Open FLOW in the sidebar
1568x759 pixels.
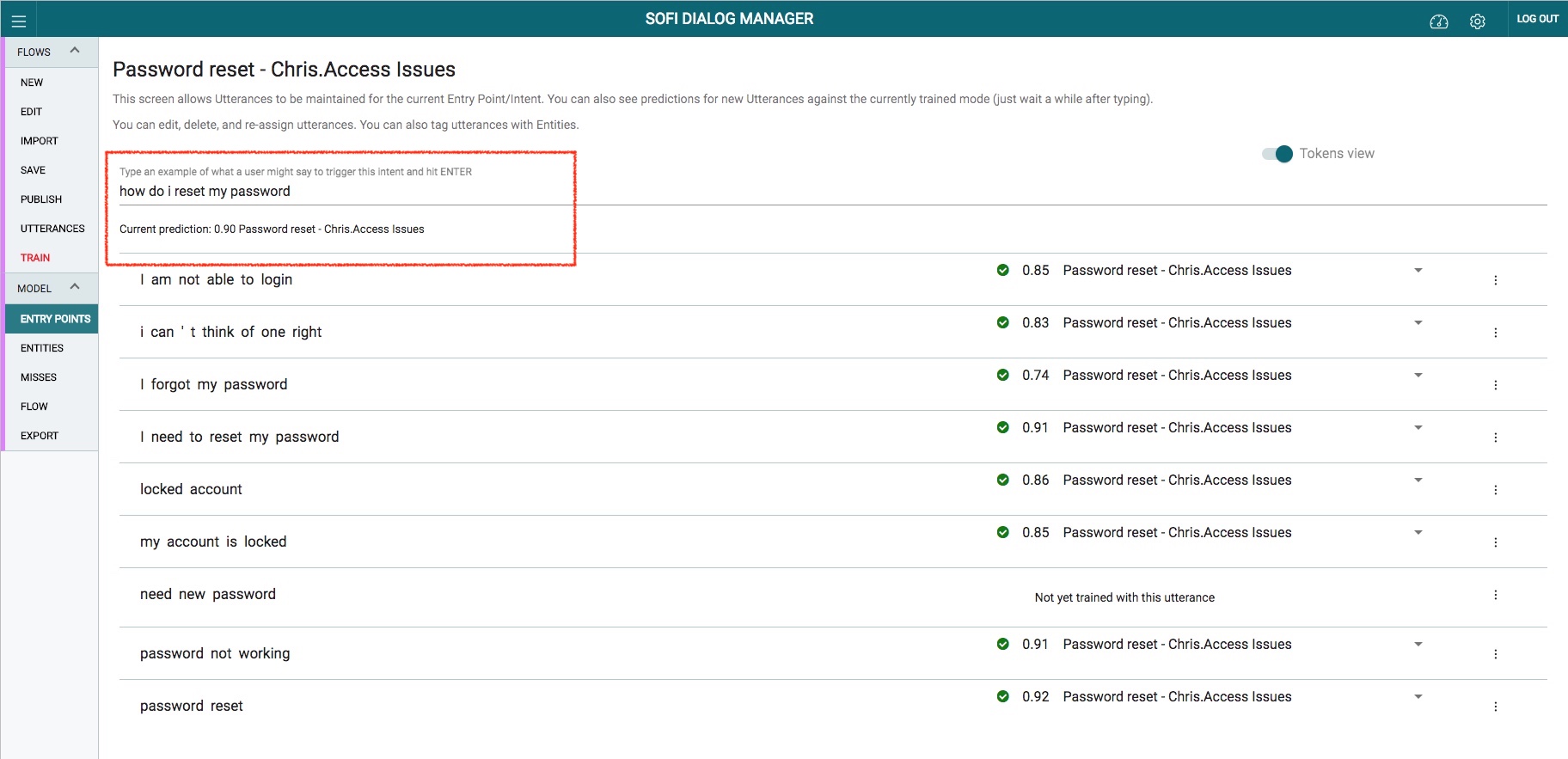tap(34, 407)
